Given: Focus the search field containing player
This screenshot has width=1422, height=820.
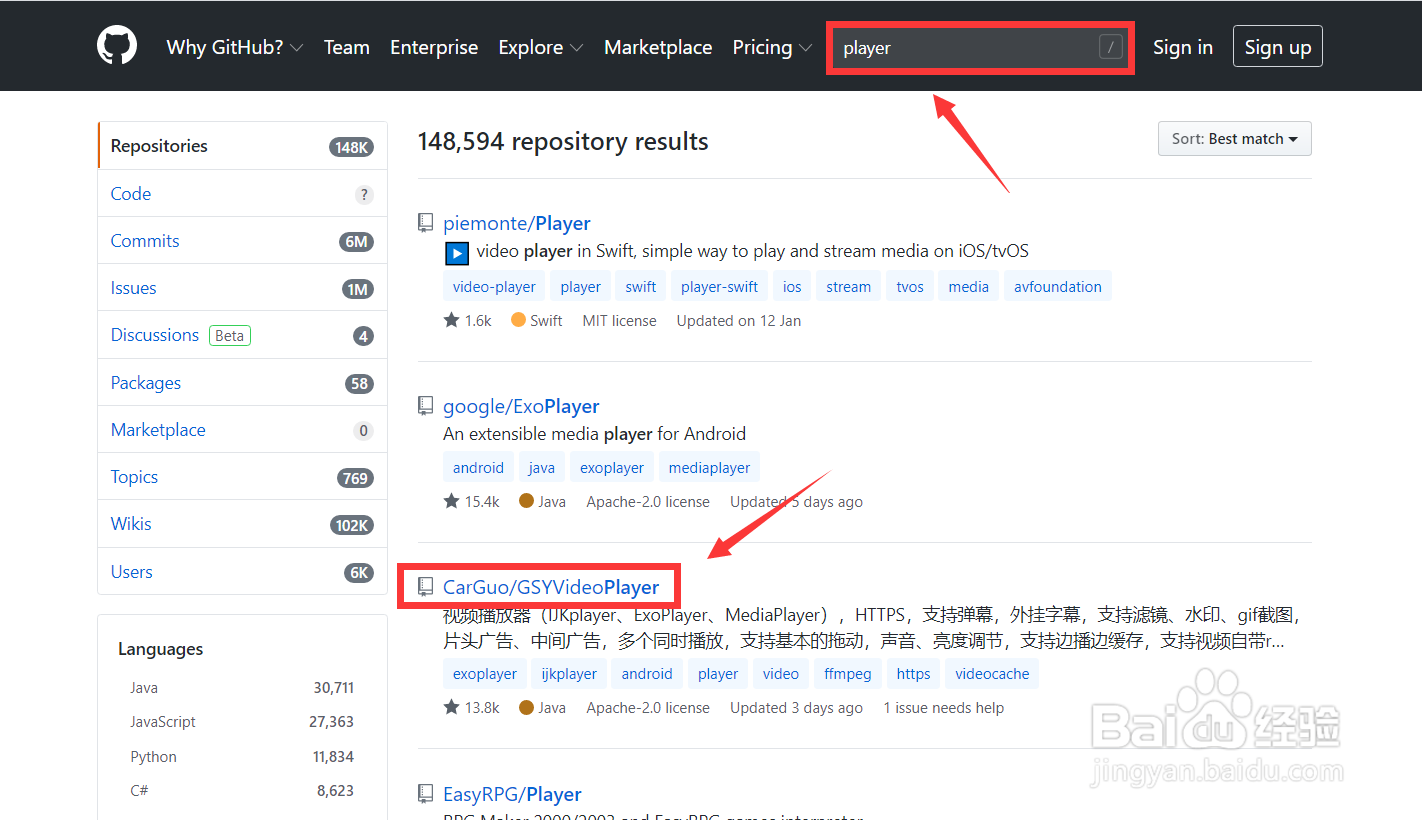Looking at the screenshot, I should [x=980, y=47].
